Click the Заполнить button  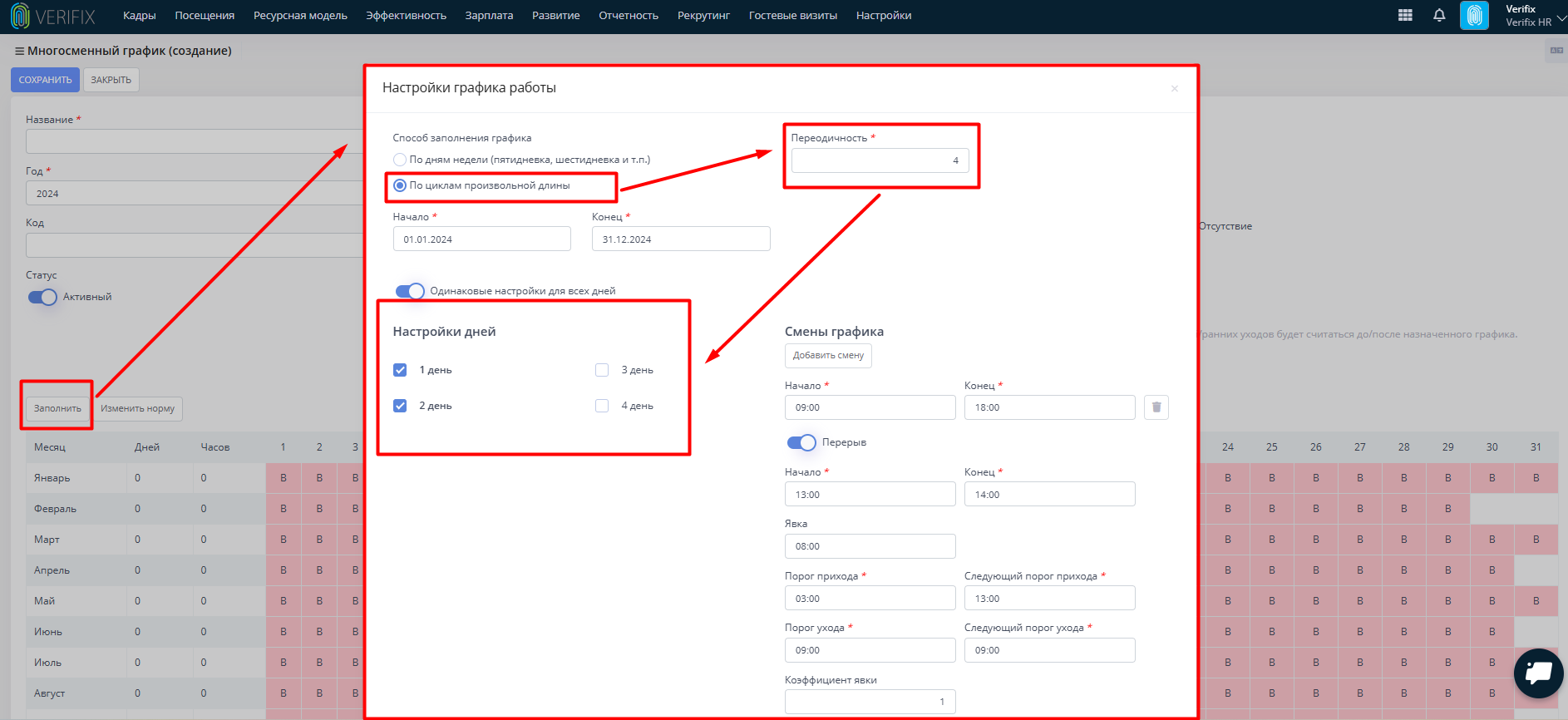point(57,408)
